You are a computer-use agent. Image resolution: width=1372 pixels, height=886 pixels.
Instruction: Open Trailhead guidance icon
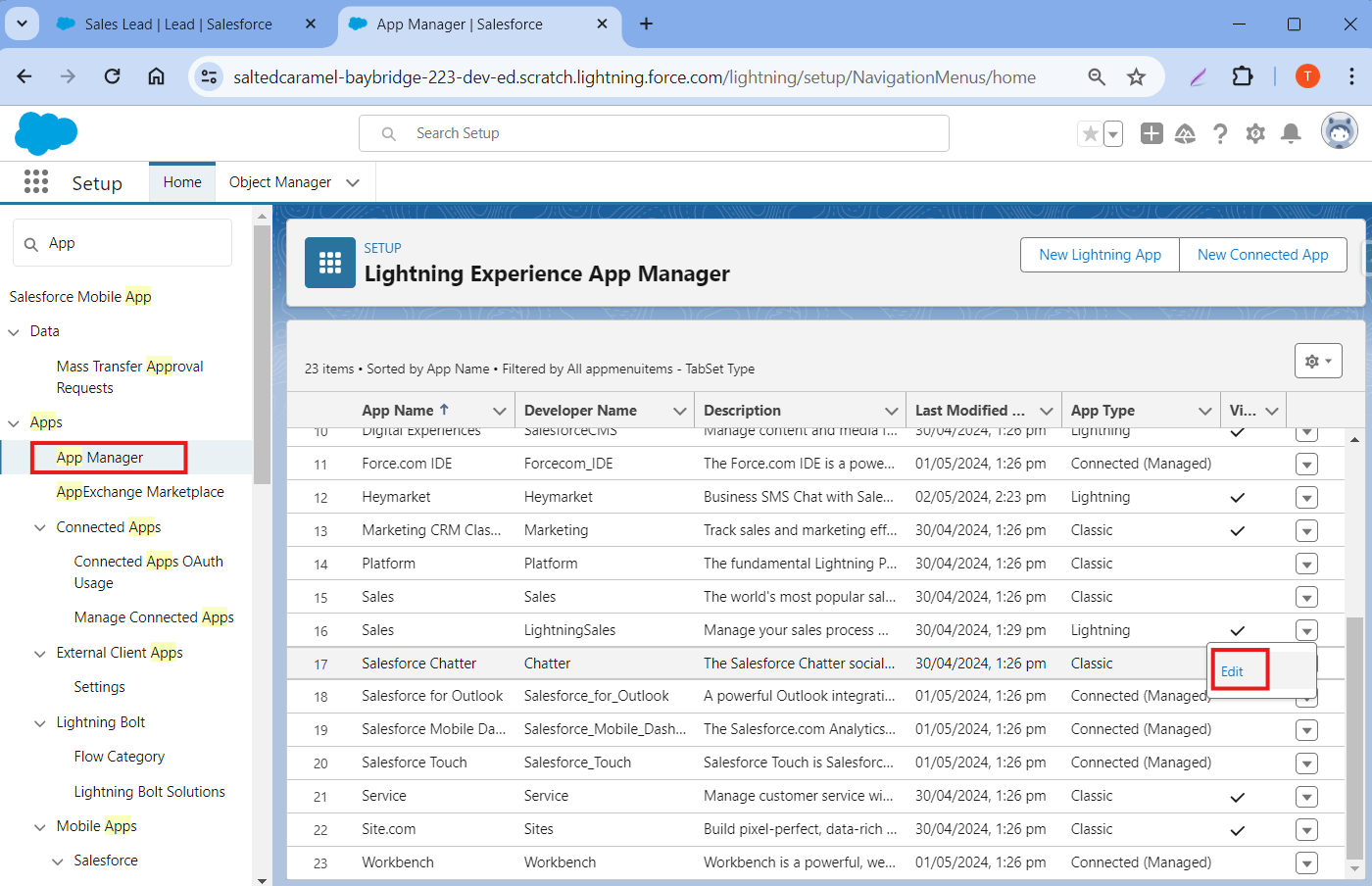click(1185, 134)
